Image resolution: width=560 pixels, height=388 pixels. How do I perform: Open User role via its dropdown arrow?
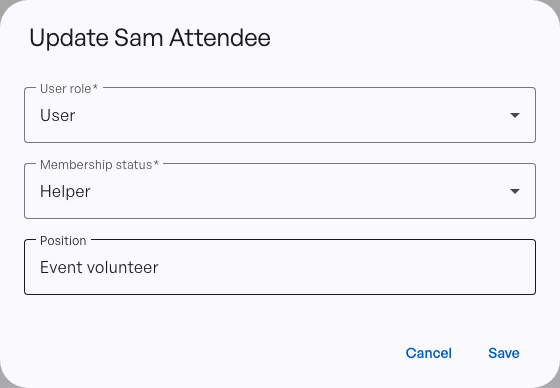(x=515, y=115)
